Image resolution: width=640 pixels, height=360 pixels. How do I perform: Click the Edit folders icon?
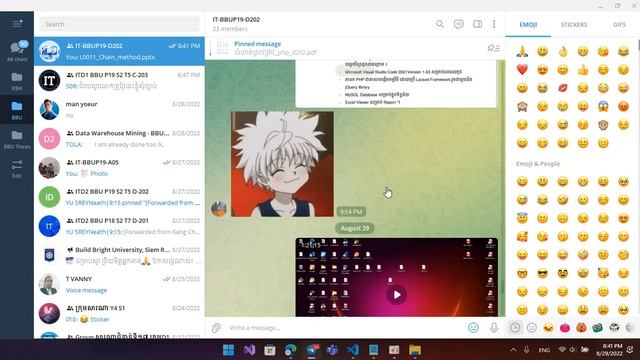click(17, 169)
